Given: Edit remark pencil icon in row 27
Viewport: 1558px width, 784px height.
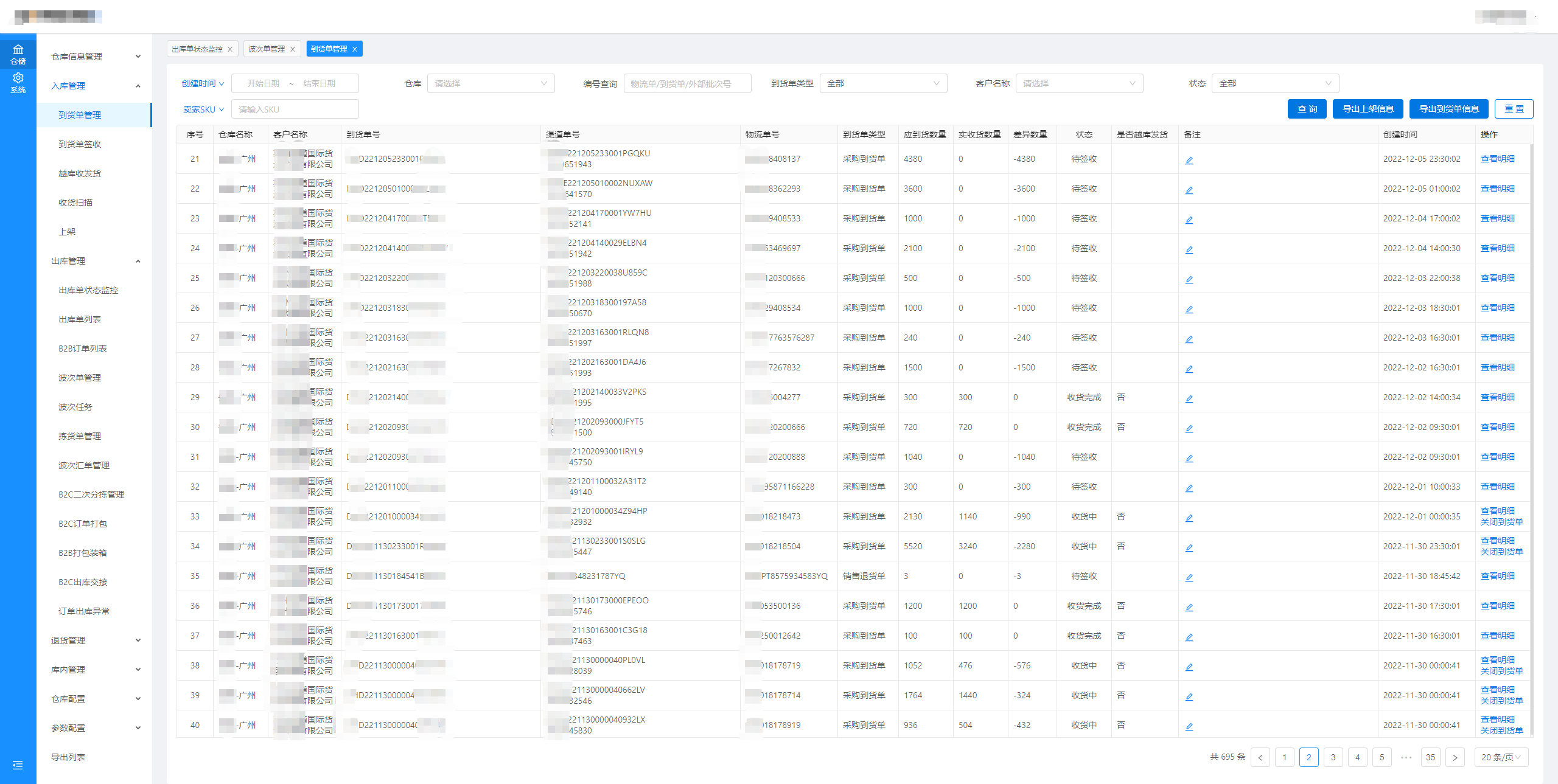Looking at the screenshot, I should tap(1189, 339).
